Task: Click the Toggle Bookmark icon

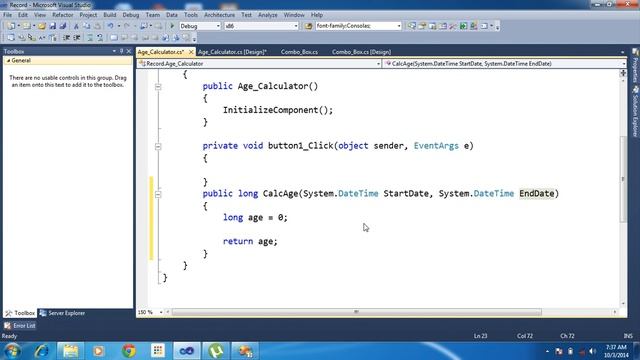Action: tap(114, 38)
